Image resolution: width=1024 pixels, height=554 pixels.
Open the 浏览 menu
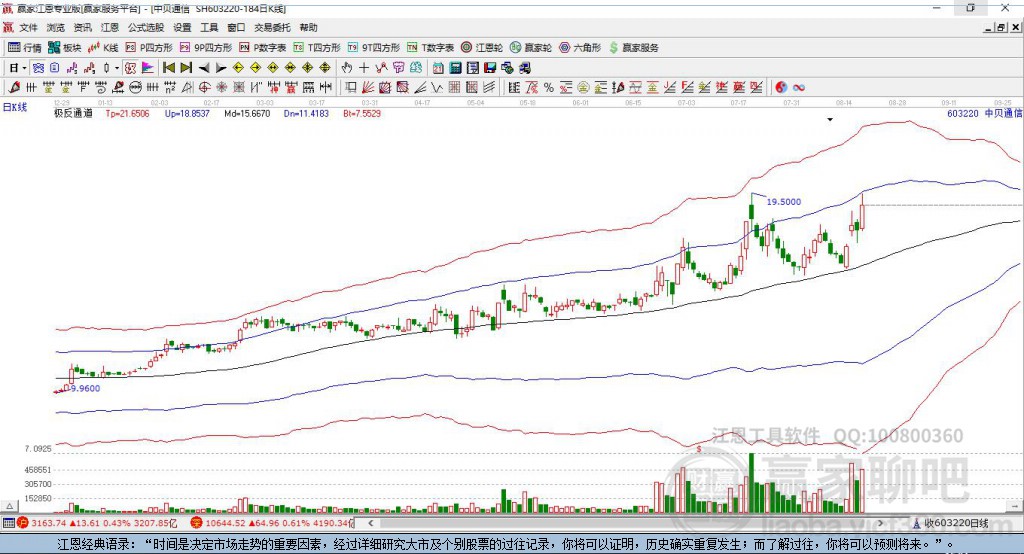(56, 27)
